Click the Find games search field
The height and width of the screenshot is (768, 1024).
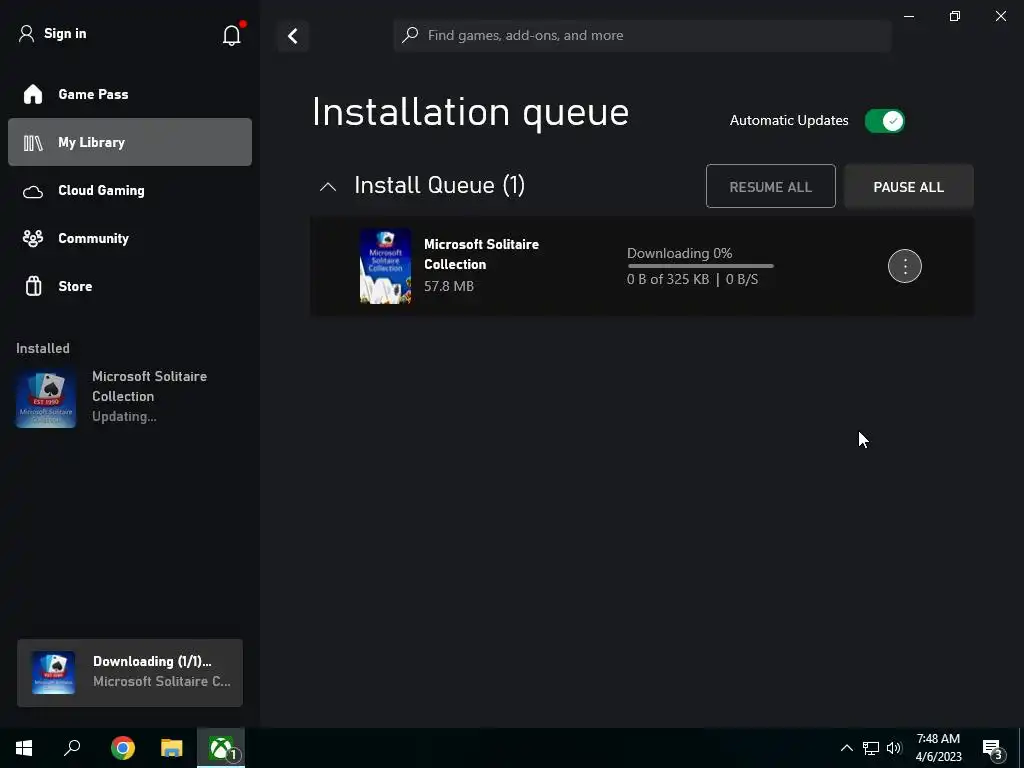[643, 35]
